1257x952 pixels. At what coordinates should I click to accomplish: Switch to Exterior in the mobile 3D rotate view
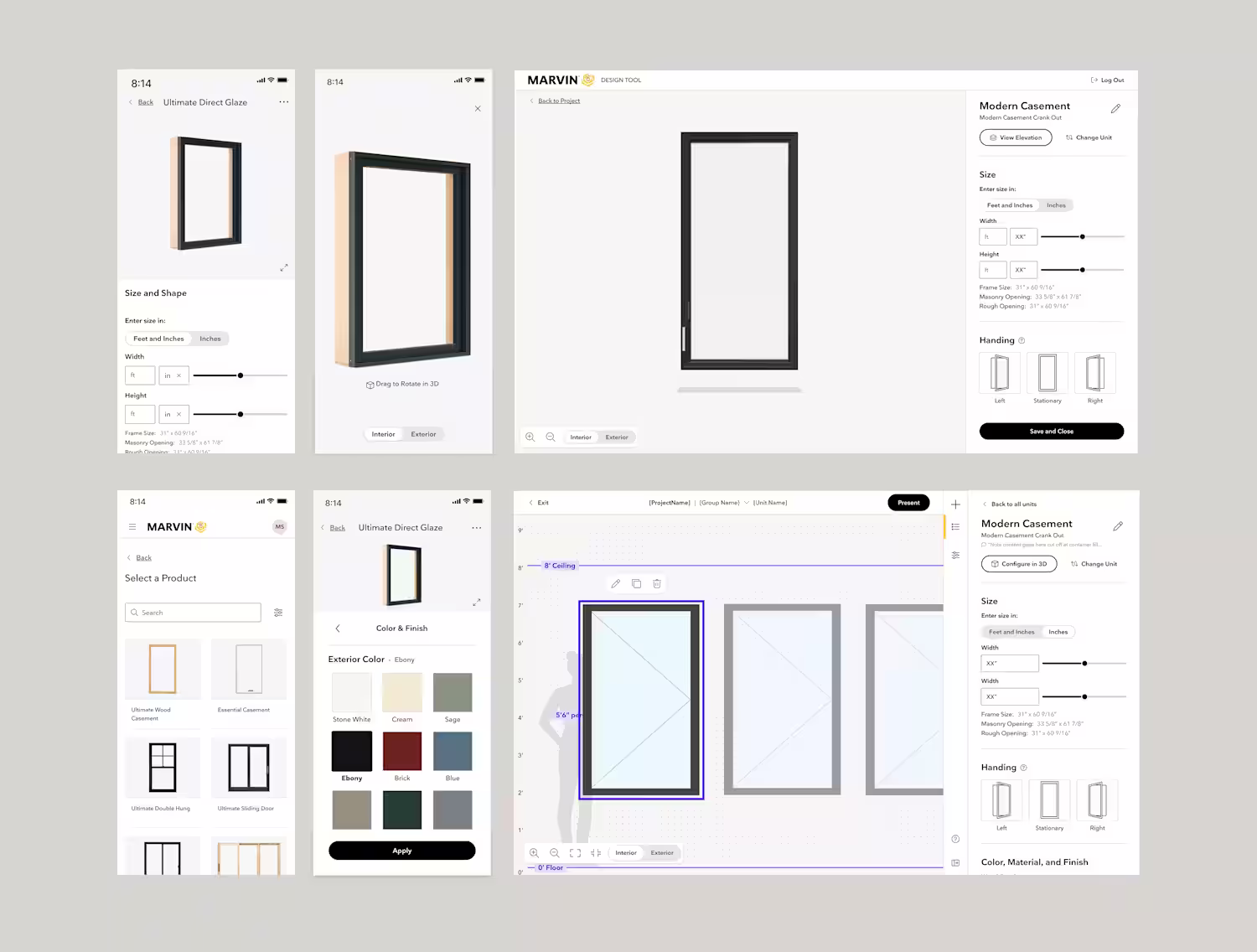423,434
